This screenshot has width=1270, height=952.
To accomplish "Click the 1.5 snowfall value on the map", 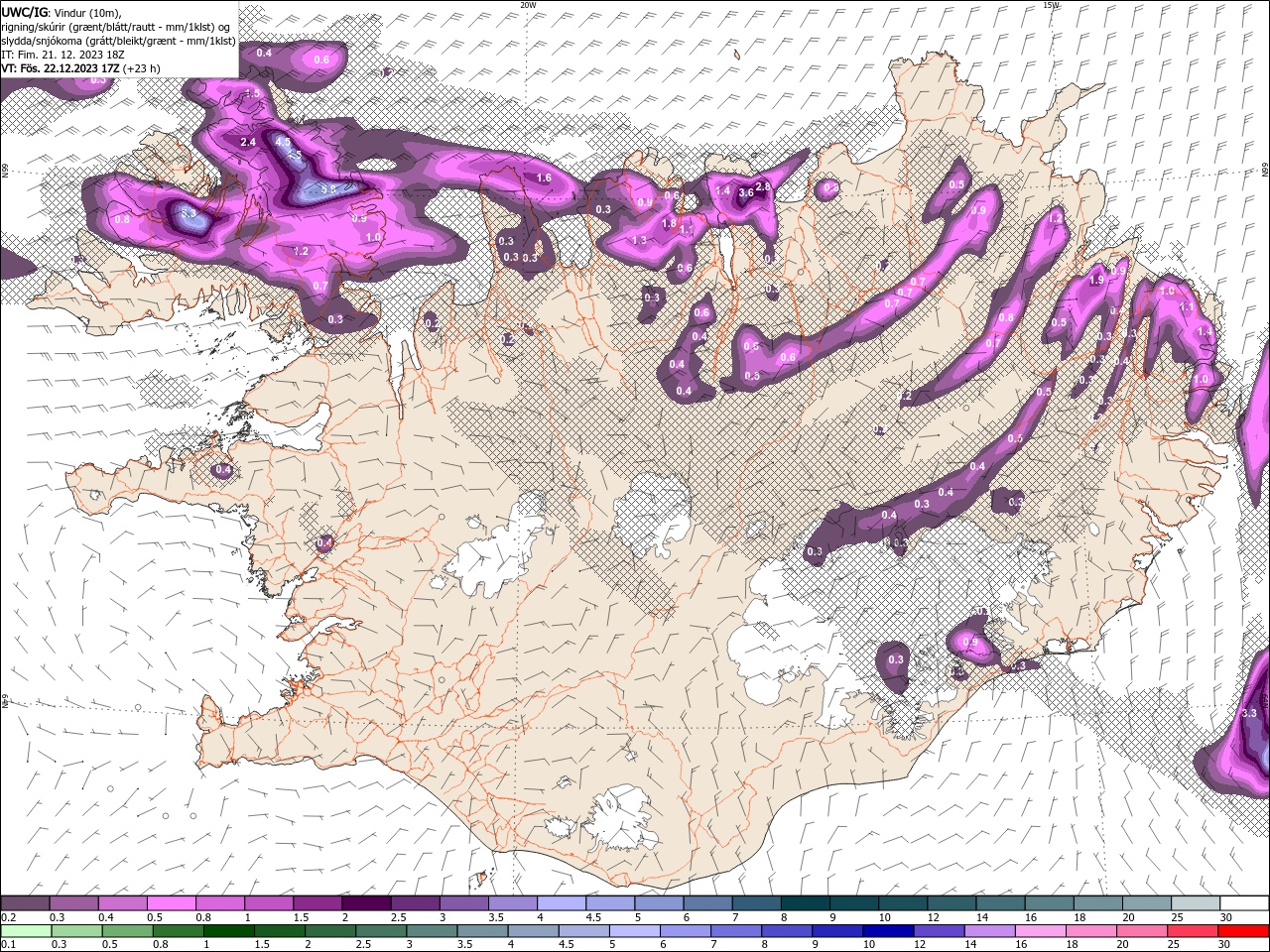I will [x=253, y=93].
